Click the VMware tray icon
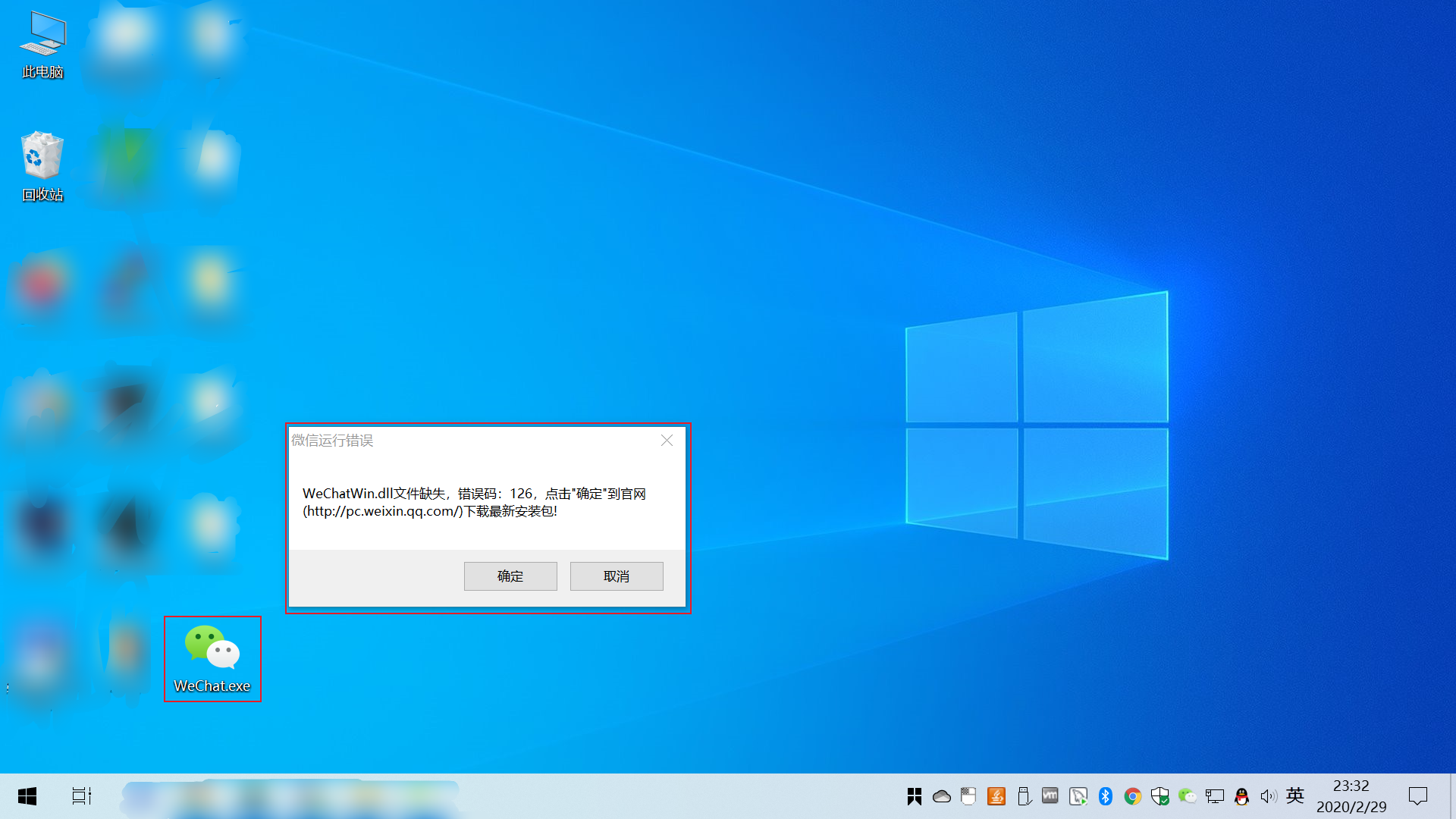 click(x=1050, y=796)
